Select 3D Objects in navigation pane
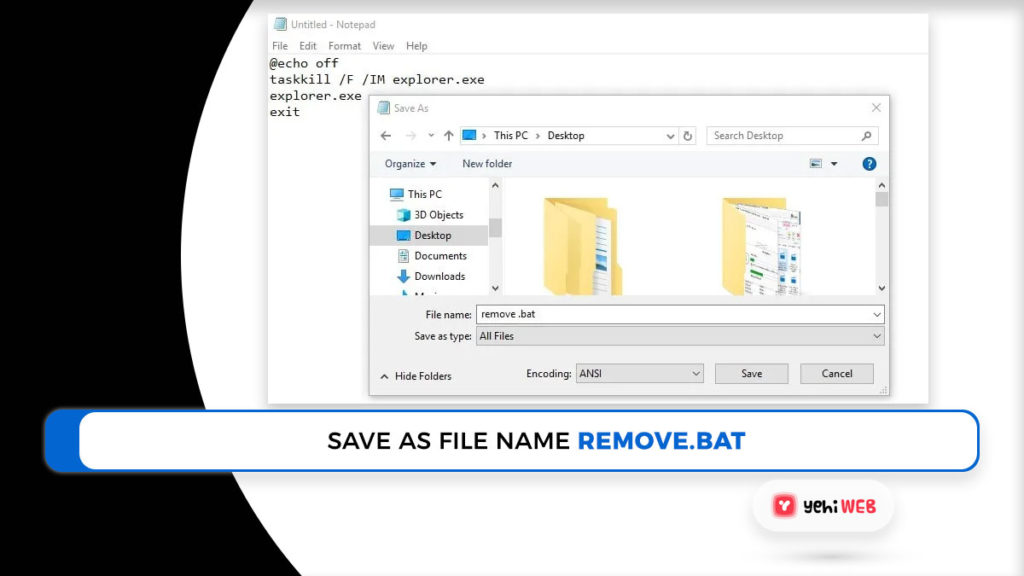The width and height of the screenshot is (1024, 576). (x=438, y=215)
